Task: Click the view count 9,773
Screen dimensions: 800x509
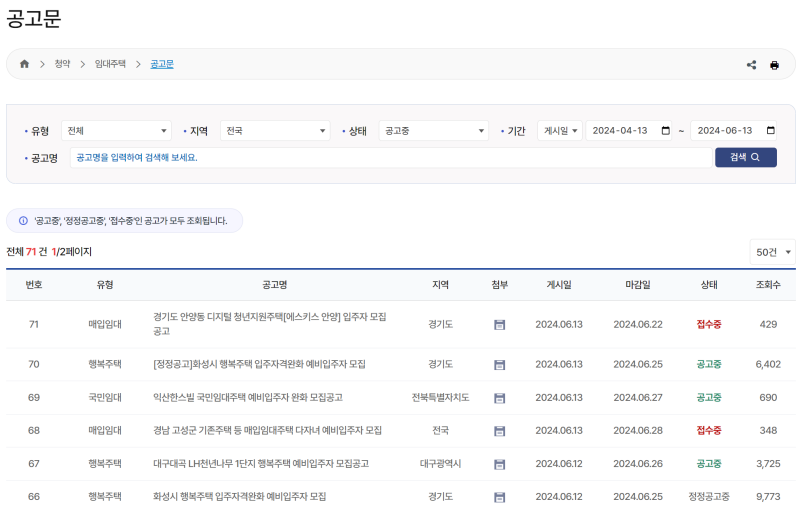Action: tap(768, 496)
